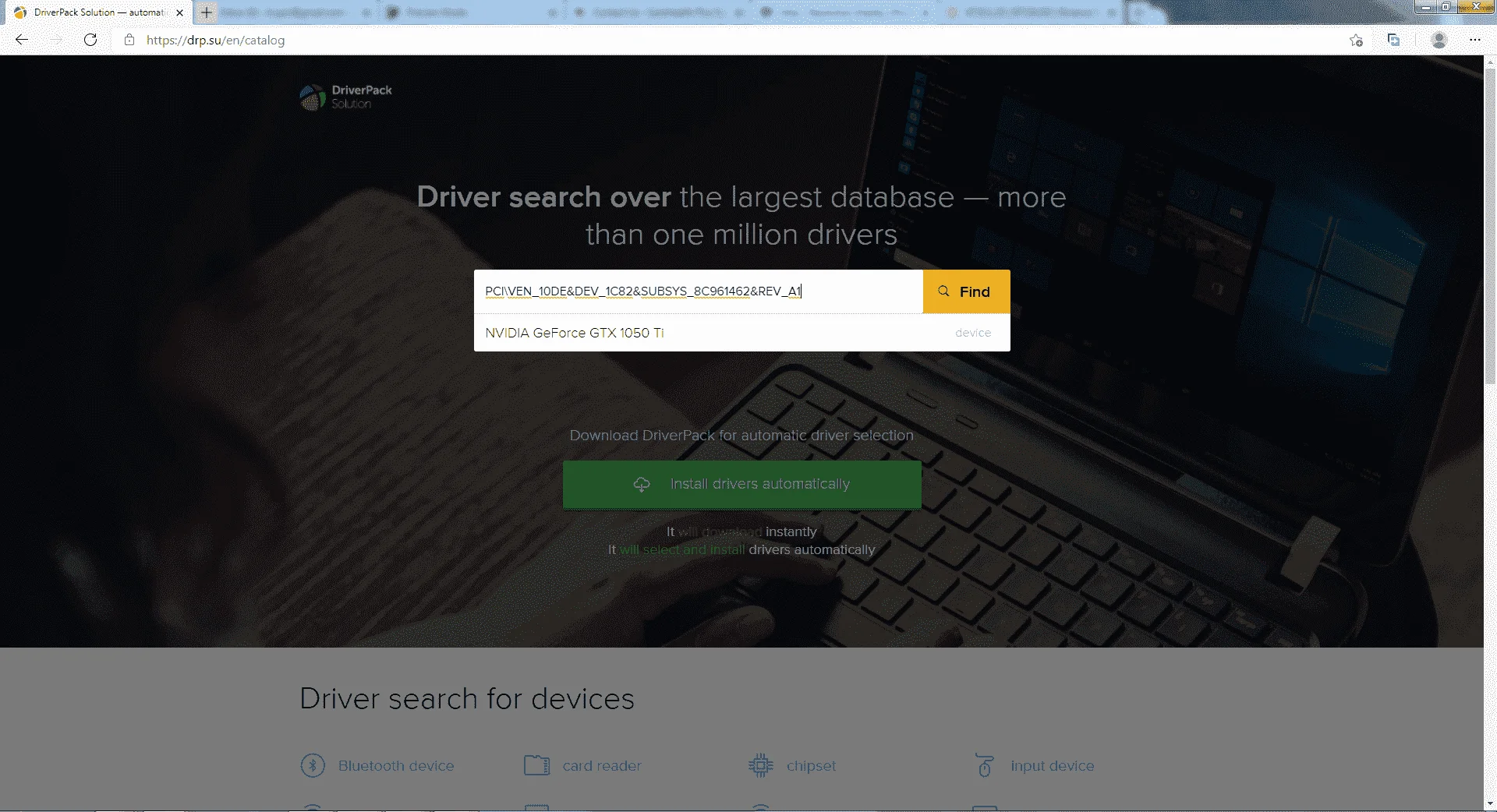Viewport: 1497px width, 812px height.
Task: Click the address bar URL drp.su/en/catalog
Action: 215,40
